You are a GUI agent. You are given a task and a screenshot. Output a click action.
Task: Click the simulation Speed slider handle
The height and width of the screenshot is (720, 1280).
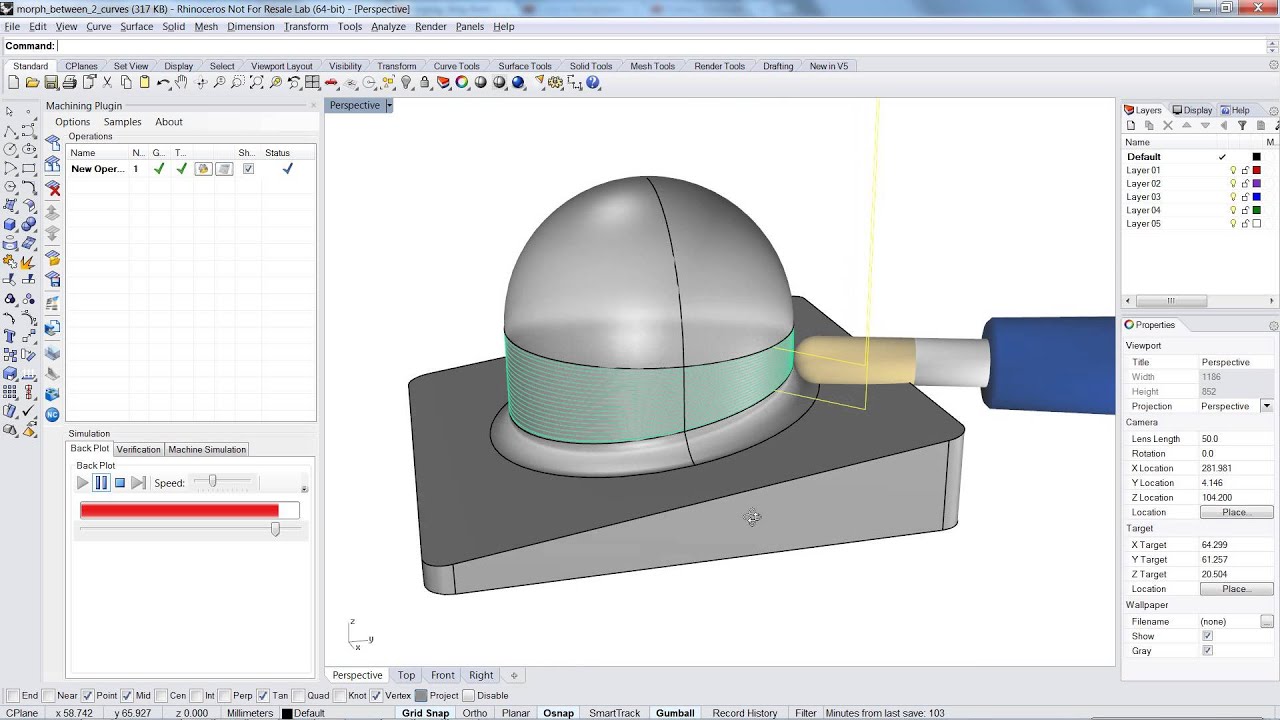click(x=212, y=482)
